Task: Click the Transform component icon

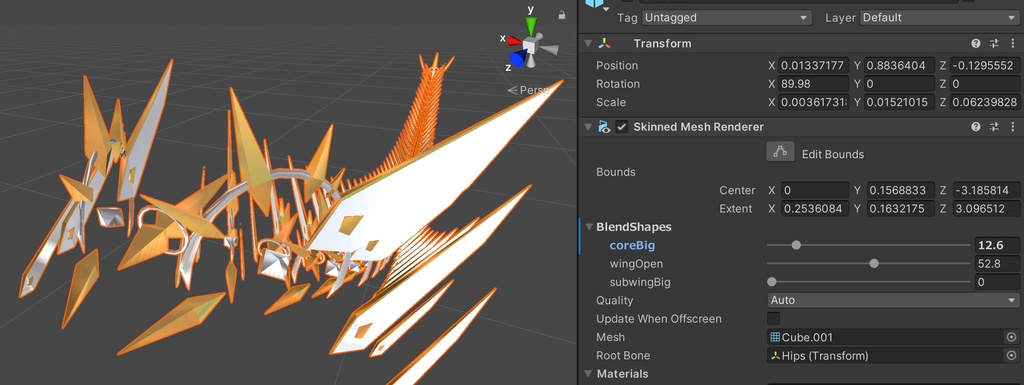Action: (605, 44)
